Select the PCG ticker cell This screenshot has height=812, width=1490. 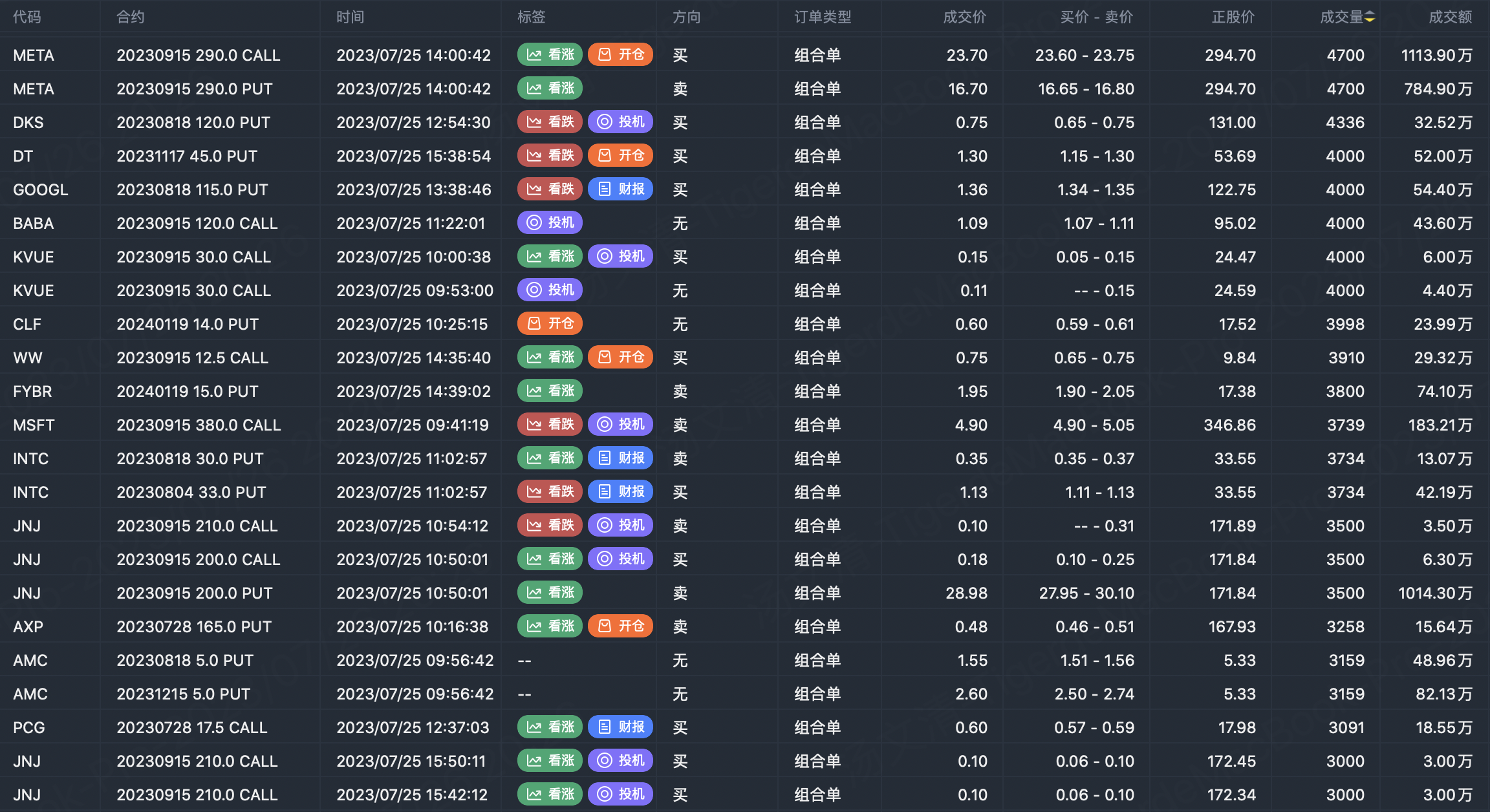(x=29, y=727)
